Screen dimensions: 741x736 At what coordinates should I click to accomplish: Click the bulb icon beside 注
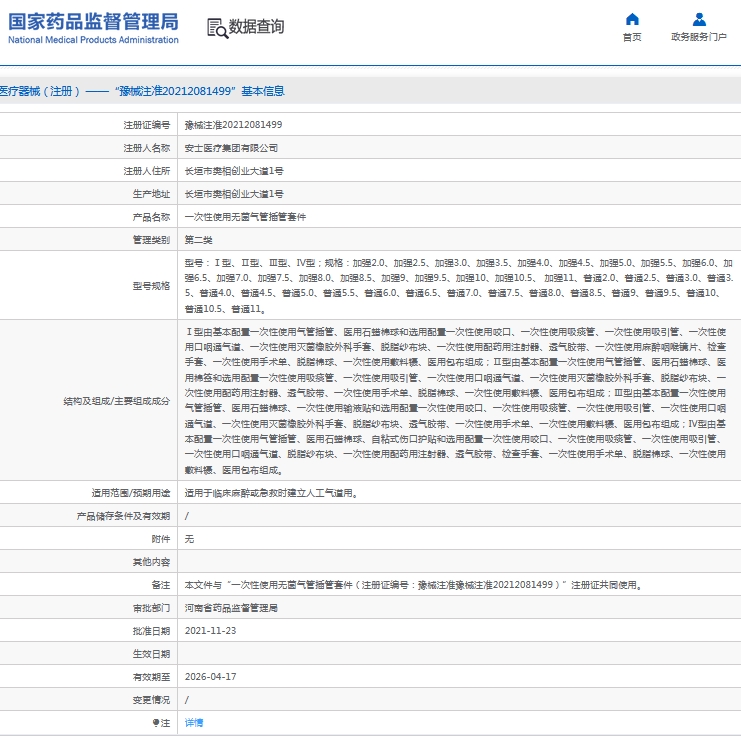click(x=155, y=722)
